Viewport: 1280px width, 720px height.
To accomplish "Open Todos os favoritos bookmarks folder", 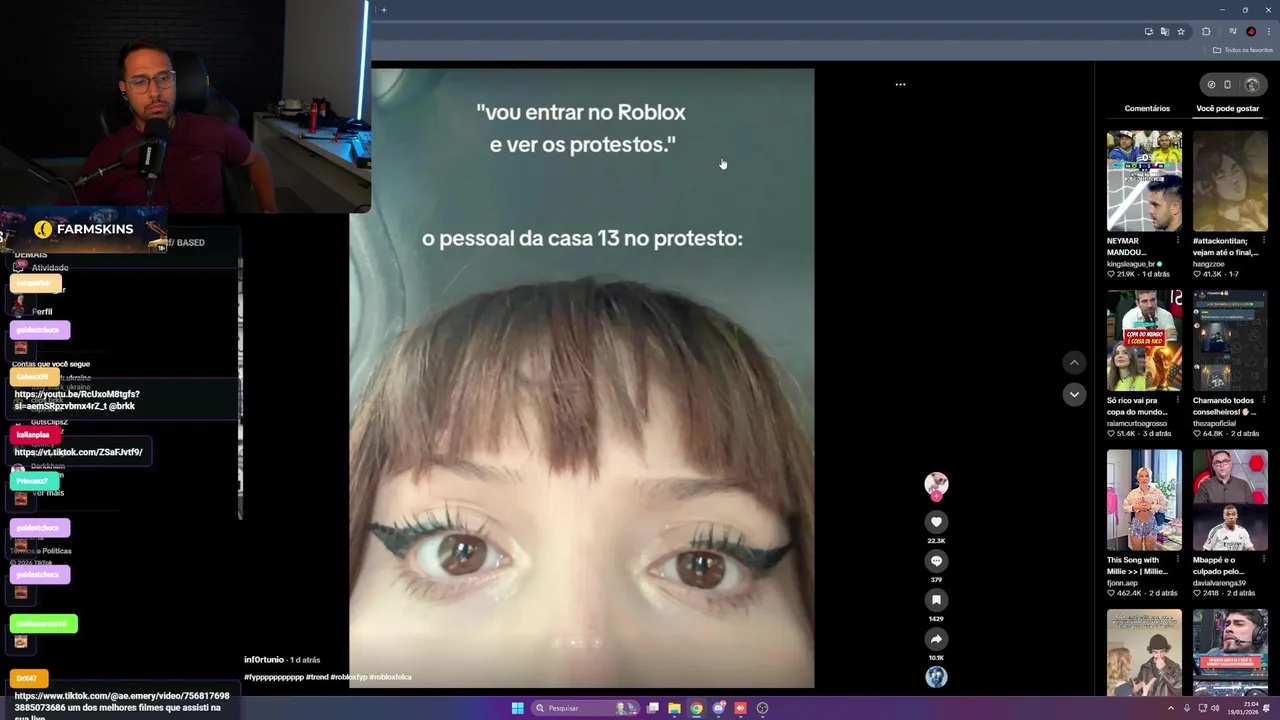I will coord(1243,50).
